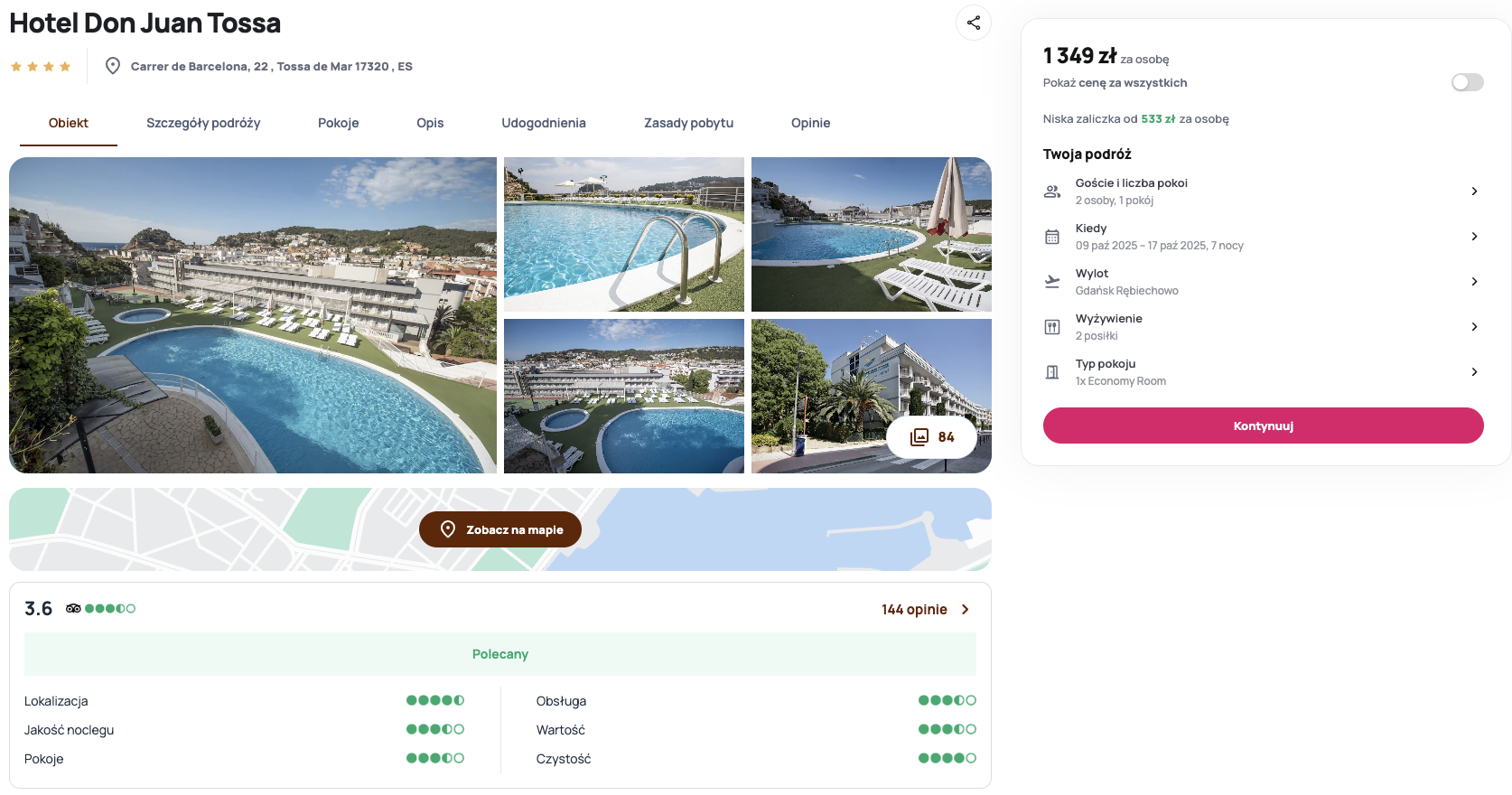The width and height of the screenshot is (1512, 795).
Task: Click the 533 zł deposit amount
Action: [1158, 119]
